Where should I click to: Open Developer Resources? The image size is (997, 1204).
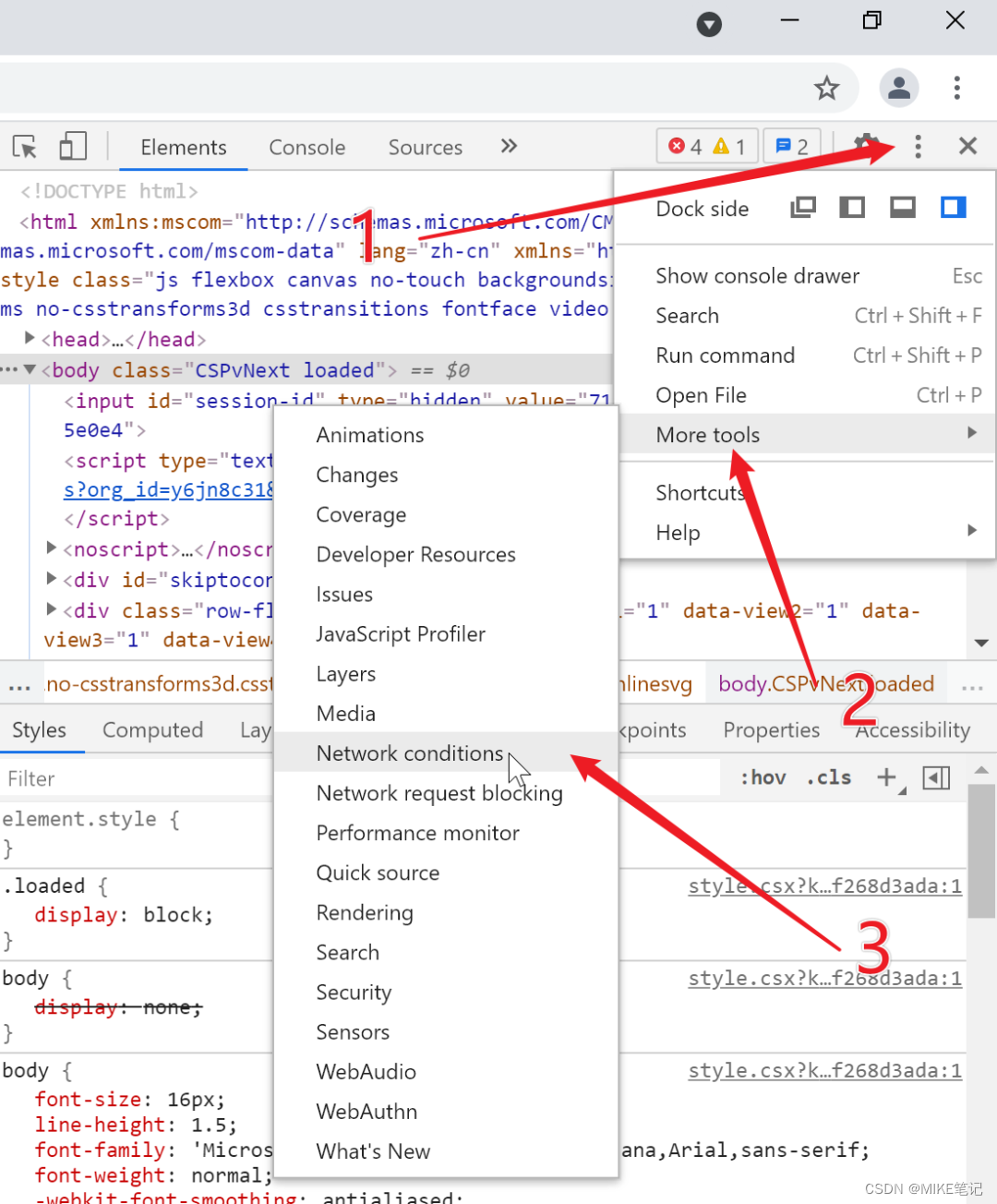click(446, 554)
